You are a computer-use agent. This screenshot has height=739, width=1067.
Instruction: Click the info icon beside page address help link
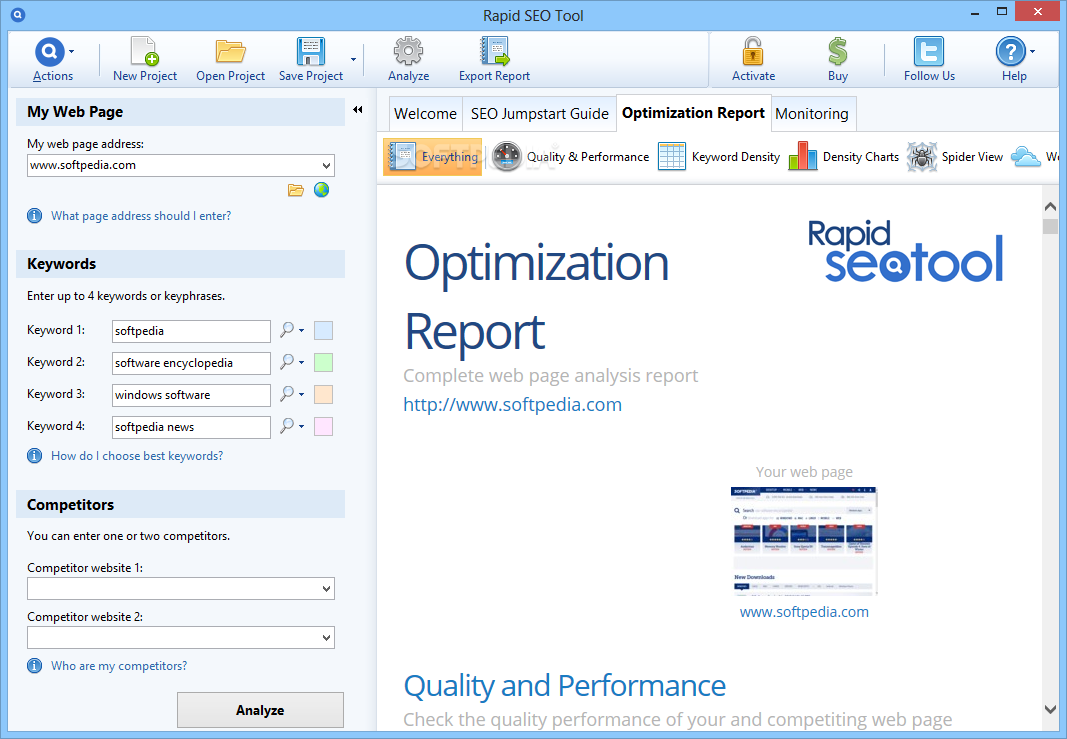(x=34, y=216)
